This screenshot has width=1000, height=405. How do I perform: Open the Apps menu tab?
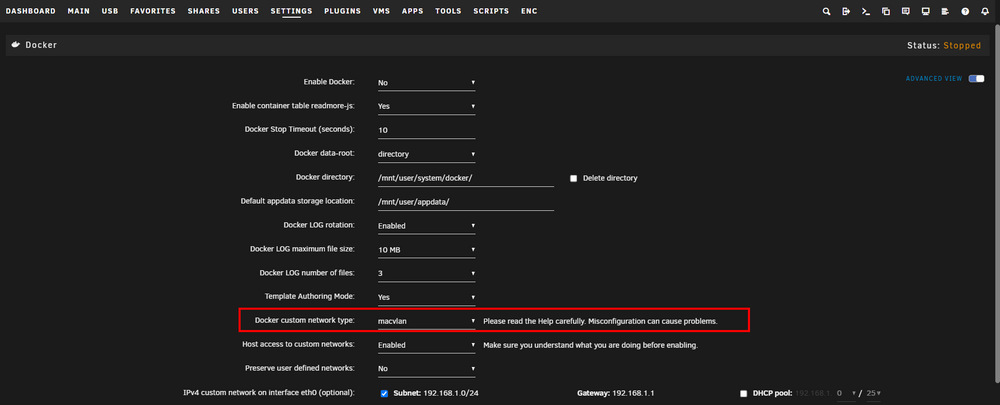[413, 11]
